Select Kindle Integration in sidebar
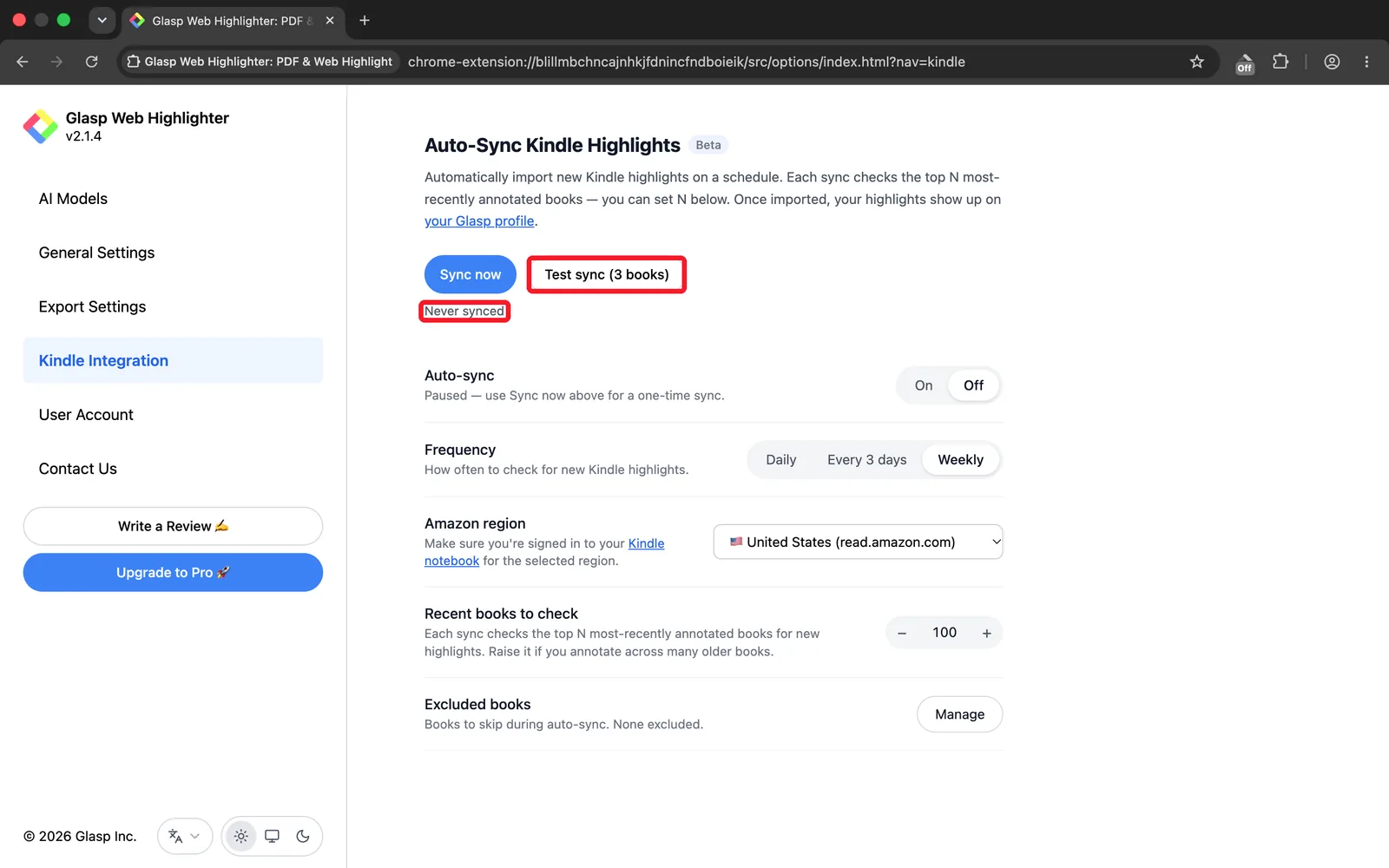The height and width of the screenshot is (868, 1389). pos(173,360)
